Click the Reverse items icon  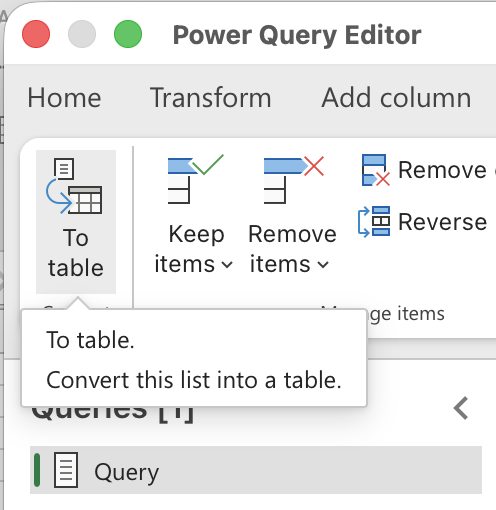point(374,222)
